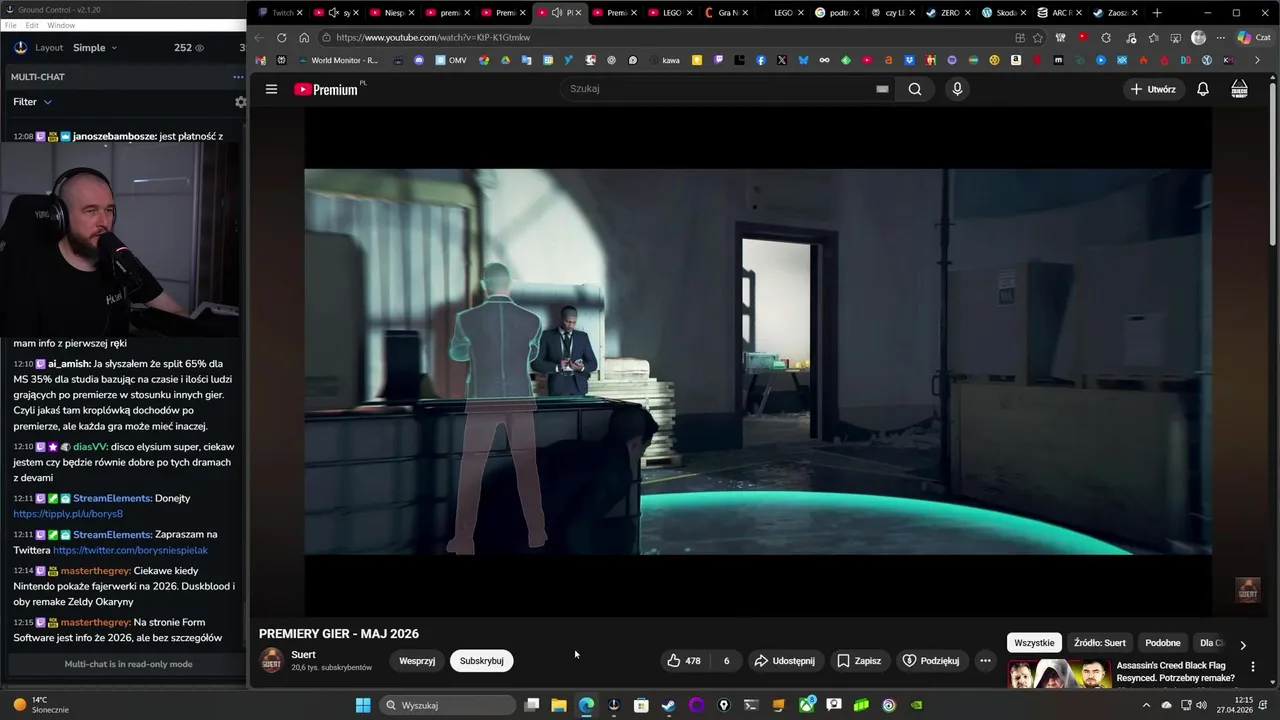Select the Źródło: Suert filter chip
The width and height of the screenshot is (1280, 720).
(x=1099, y=643)
